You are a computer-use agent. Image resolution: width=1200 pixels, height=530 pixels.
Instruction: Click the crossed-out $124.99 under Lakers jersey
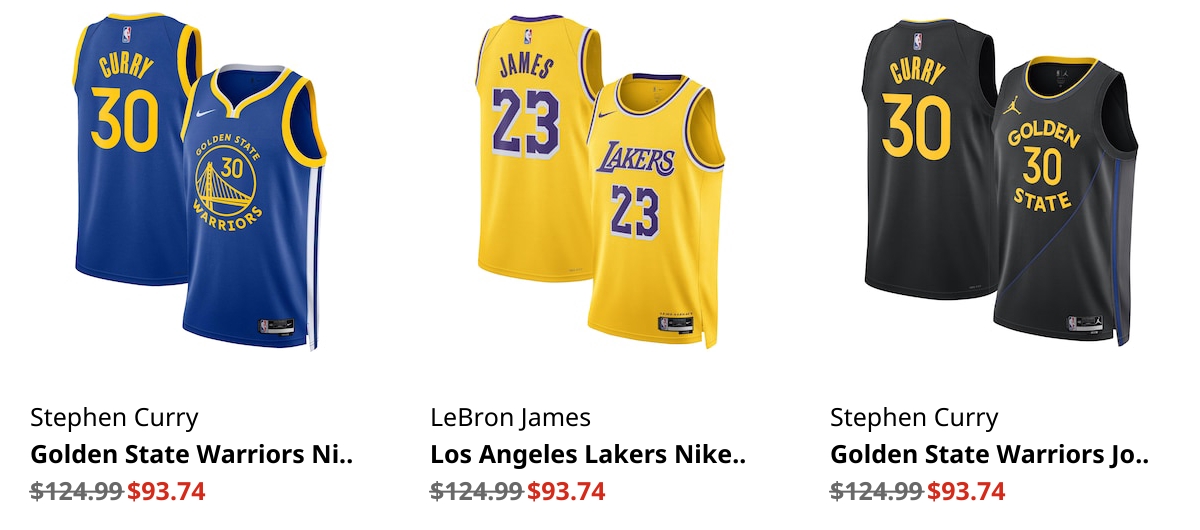(476, 492)
